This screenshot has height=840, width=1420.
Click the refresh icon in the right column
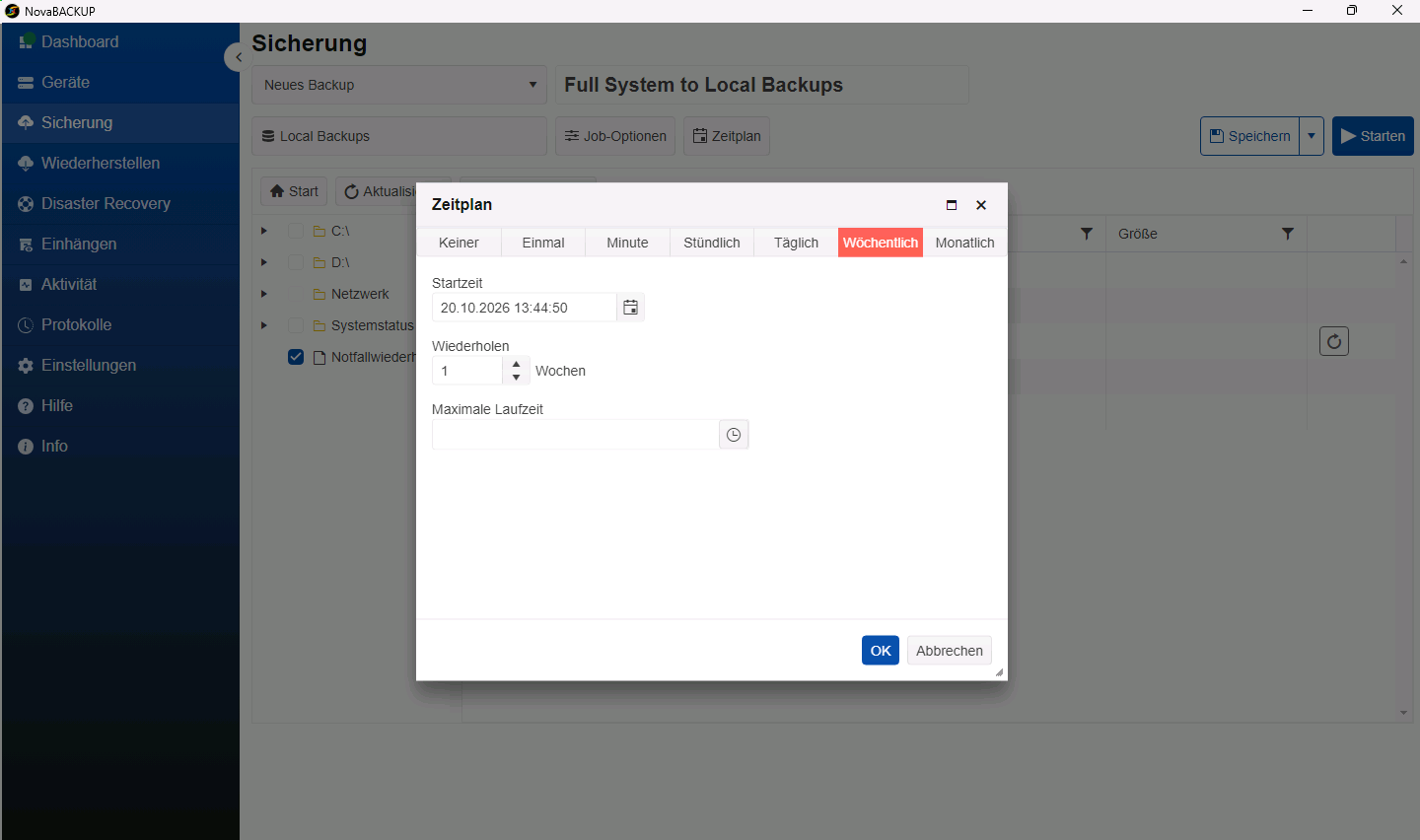(1334, 341)
